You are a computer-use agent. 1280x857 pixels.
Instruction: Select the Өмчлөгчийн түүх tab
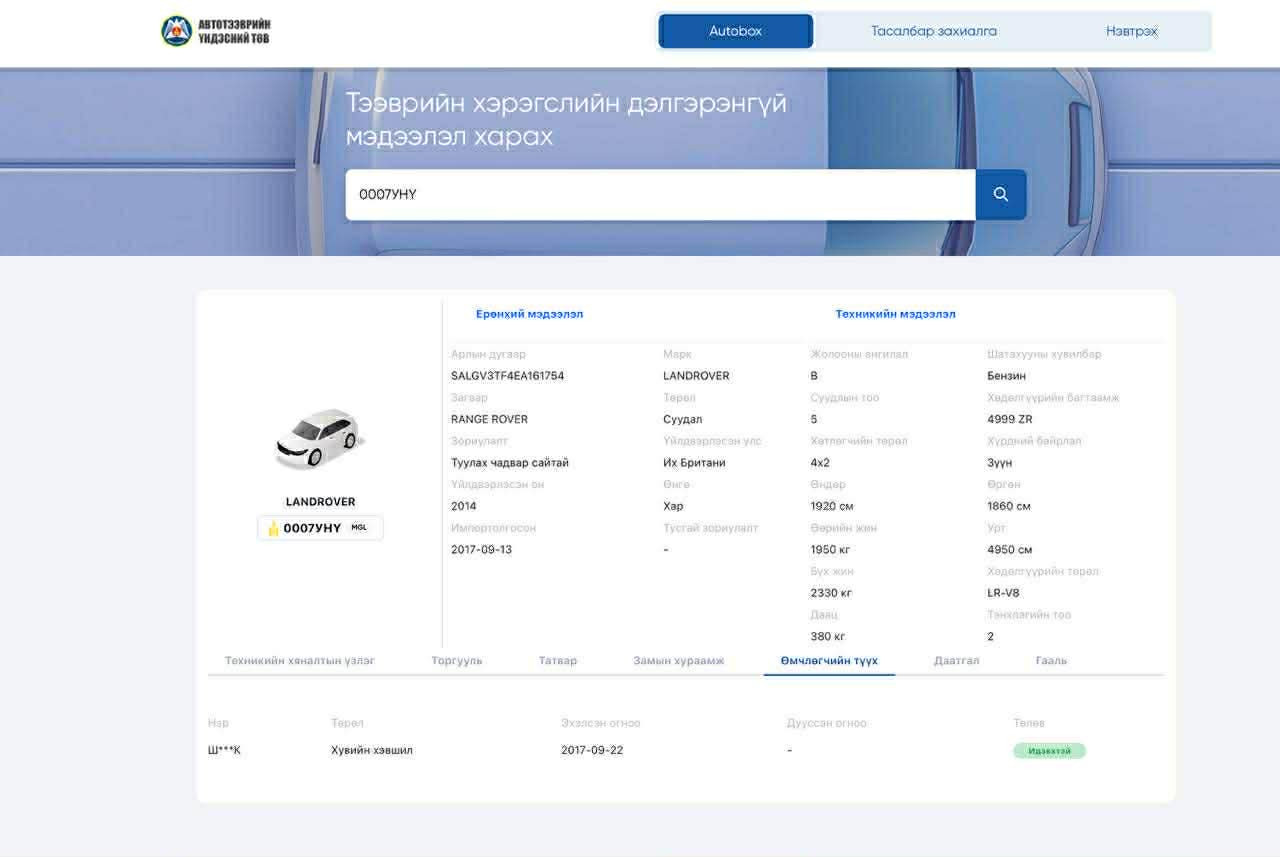829,661
